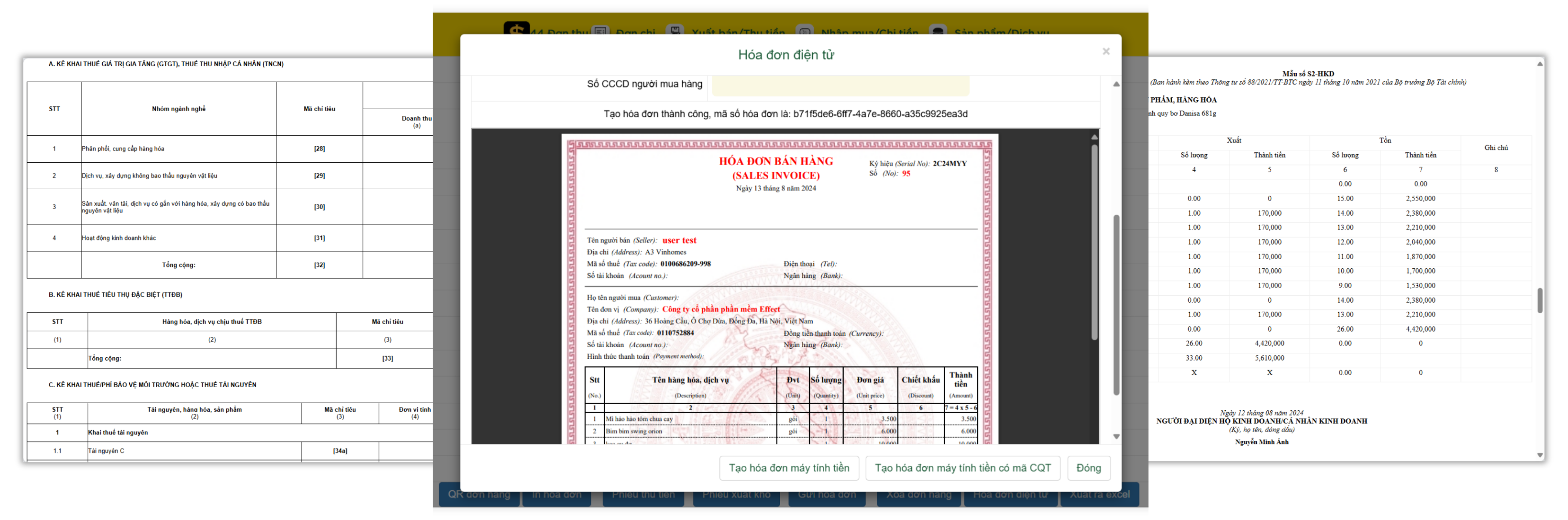The image size is (1568, 520).
Task: Click the Hóa đơn điện tử button behind the dialog
Action: [1010, 495]
